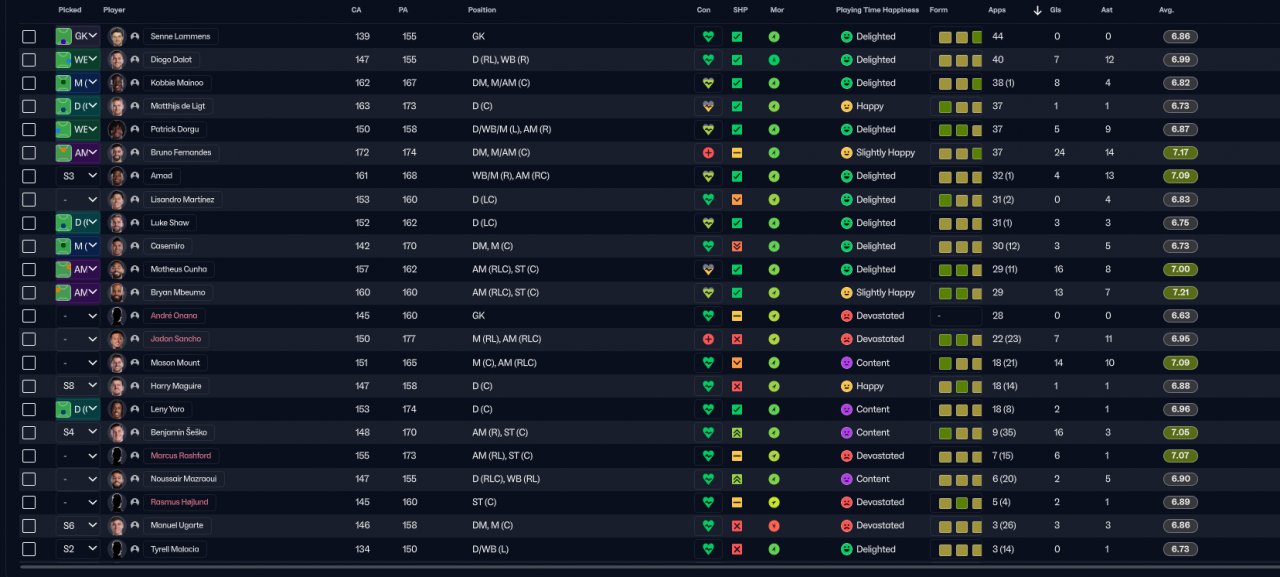Viewport: 1280px width, 577px height.
Task: Open Rasmus Højlund's player profile
Action: coord(179,502)
